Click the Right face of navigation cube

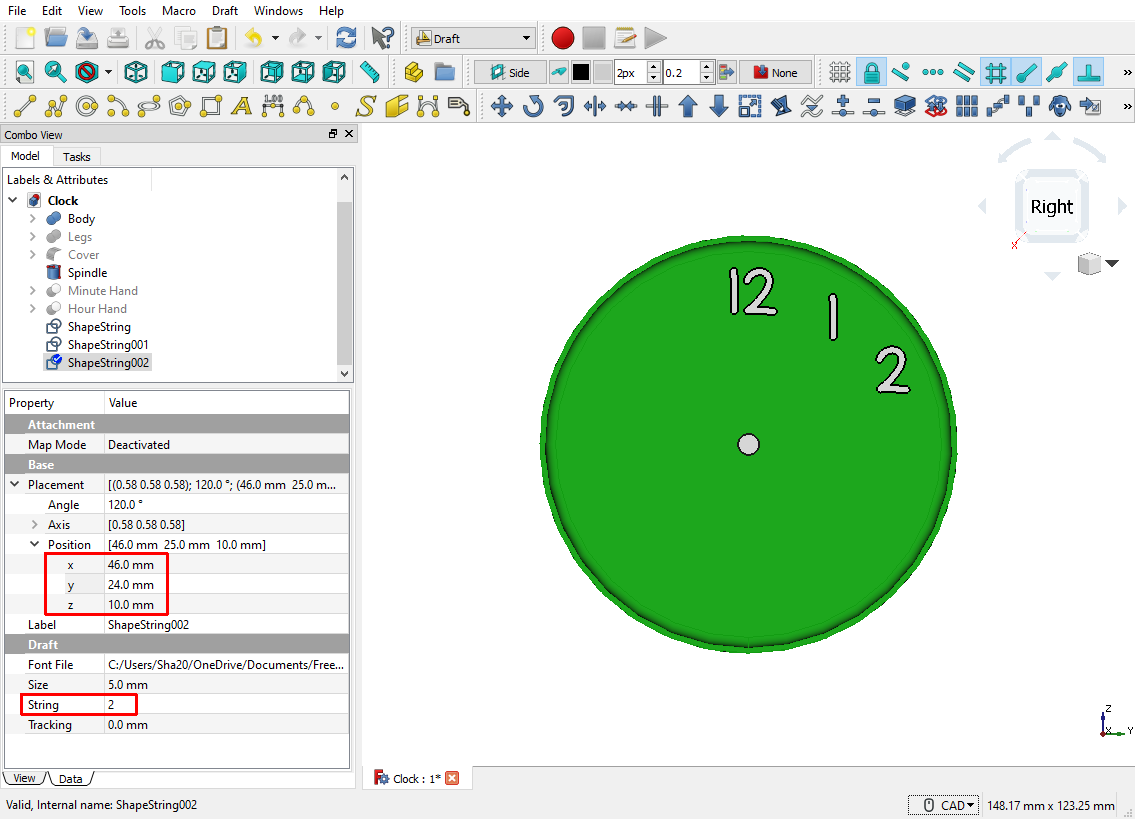(x=1052, y=207)
